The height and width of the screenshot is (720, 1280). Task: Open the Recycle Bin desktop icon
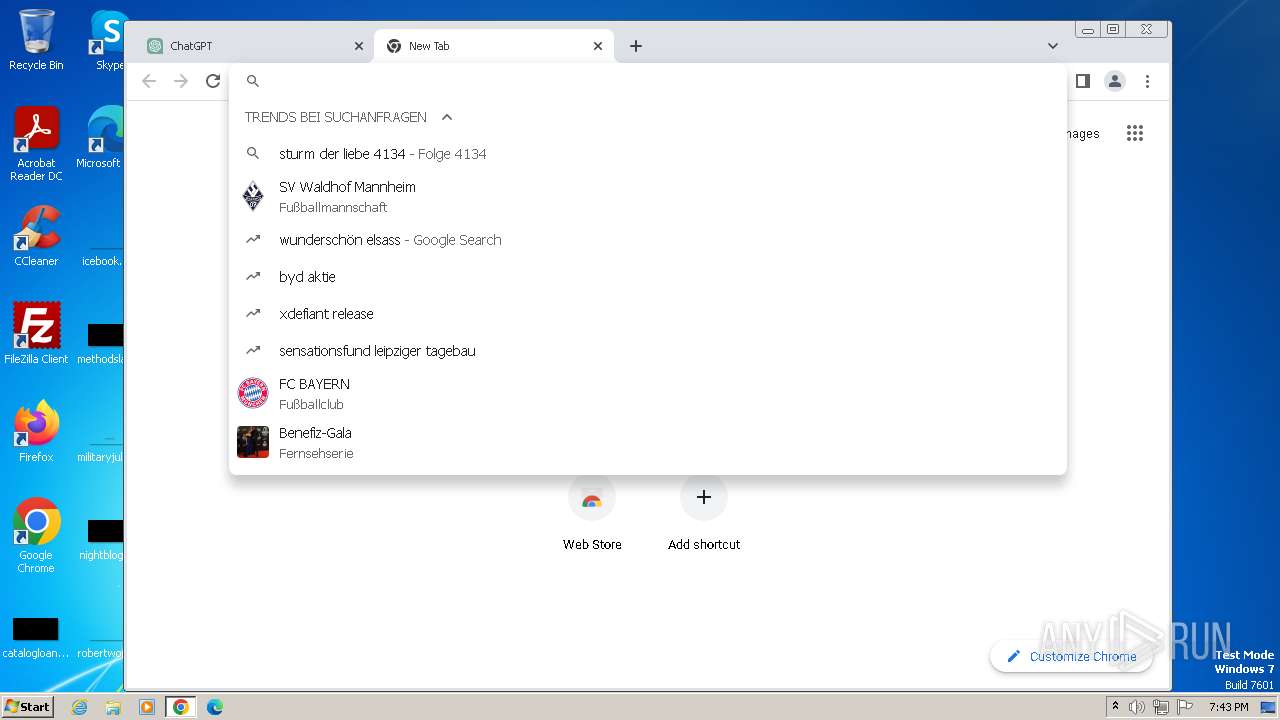pos(36,40)
